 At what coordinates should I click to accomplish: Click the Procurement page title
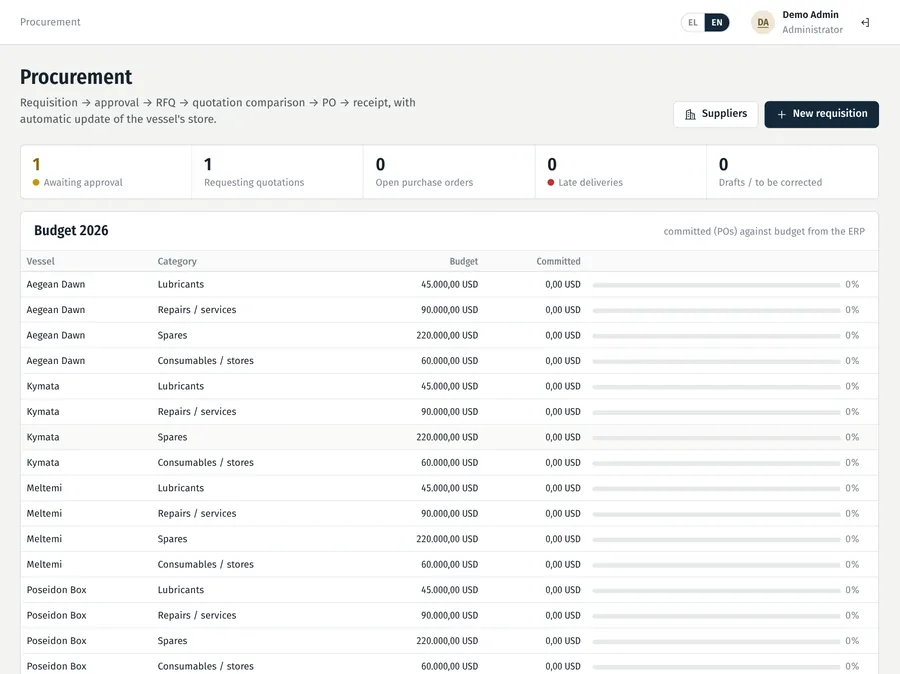(76, 77)
